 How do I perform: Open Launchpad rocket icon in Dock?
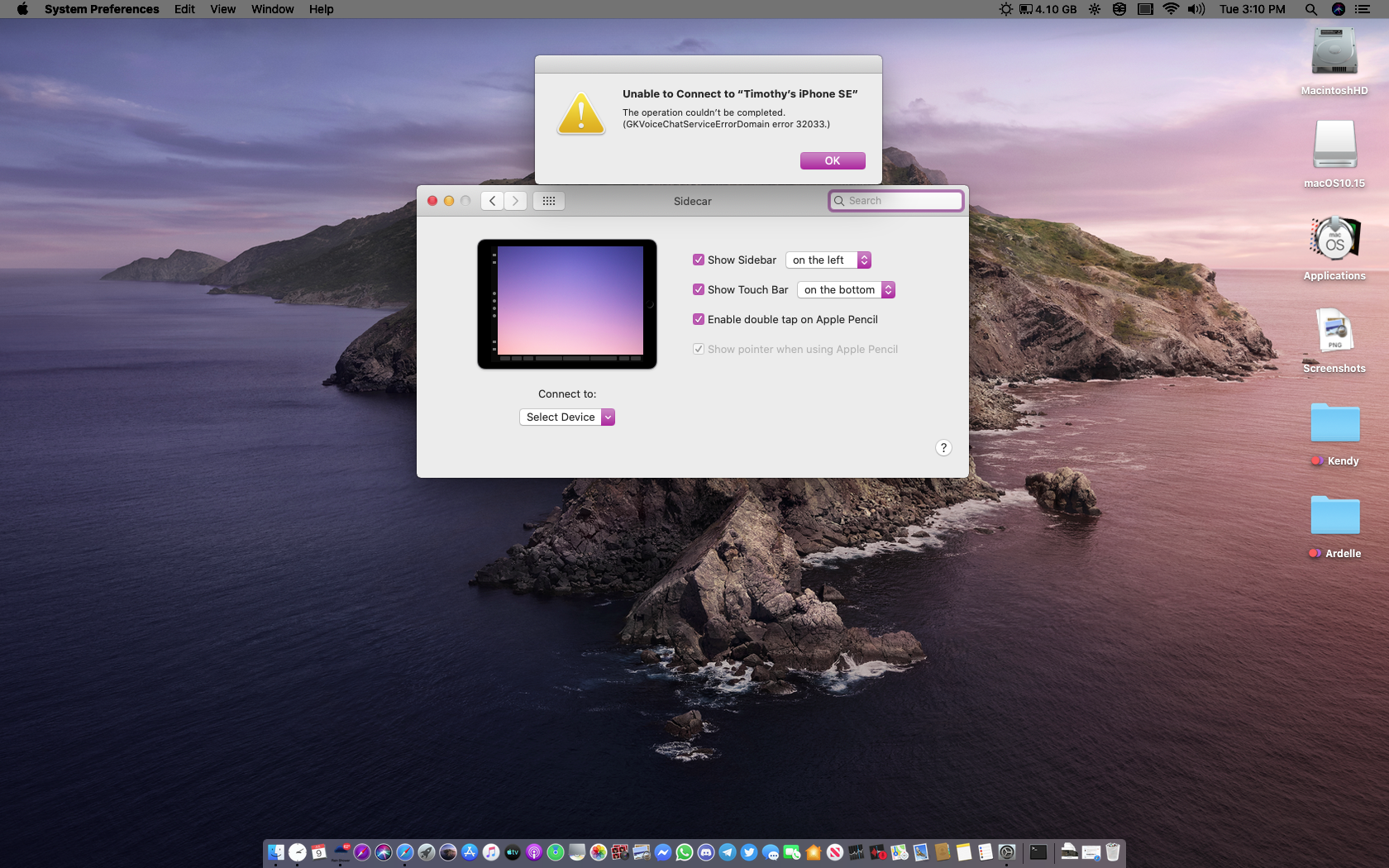pyautogui.click(x=427, y=852)
